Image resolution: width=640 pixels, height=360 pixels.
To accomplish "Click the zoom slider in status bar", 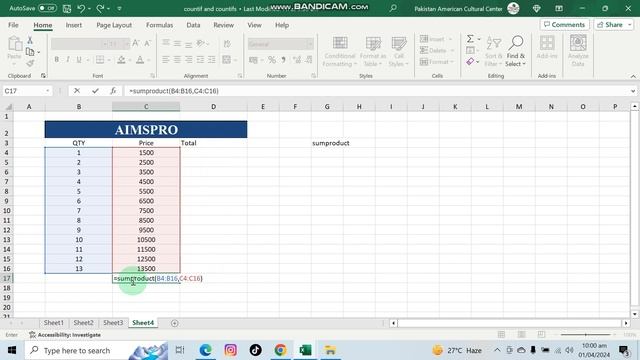I will coord(586,335).
